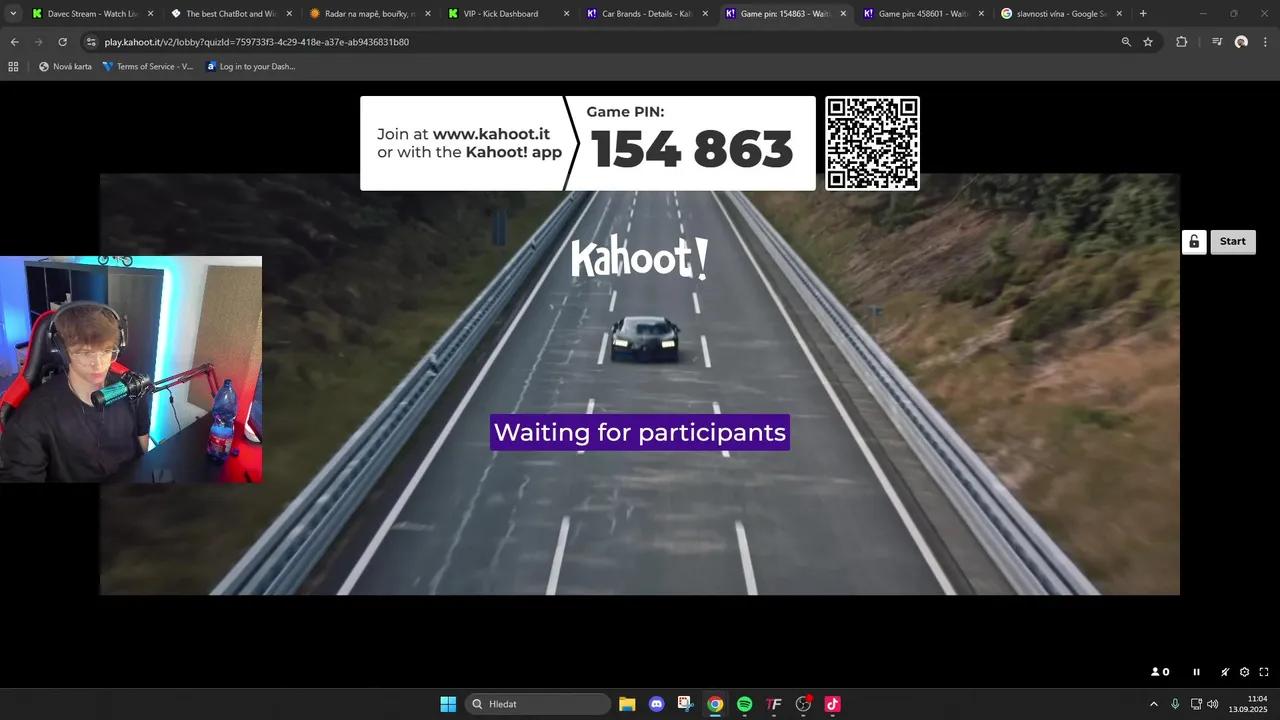Open Log in to your Dash bookmark
Image resolution: width=1280 pixels, height=720 pixels.
click(250, 67)
